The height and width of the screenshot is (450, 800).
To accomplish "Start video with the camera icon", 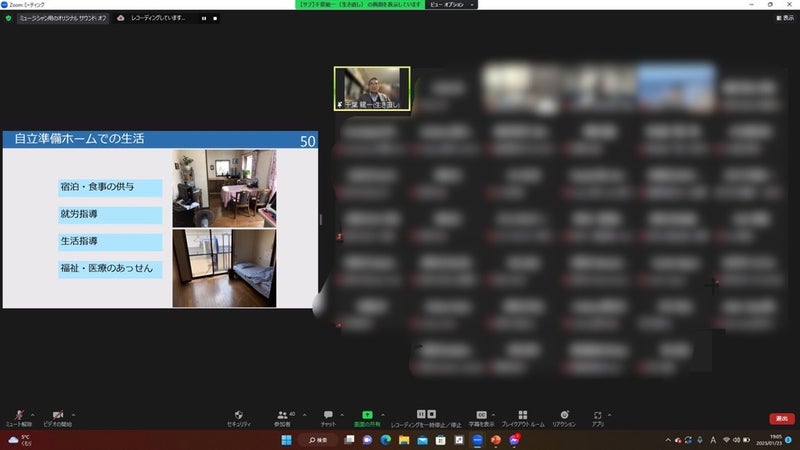I will click(x=58, y=418).
